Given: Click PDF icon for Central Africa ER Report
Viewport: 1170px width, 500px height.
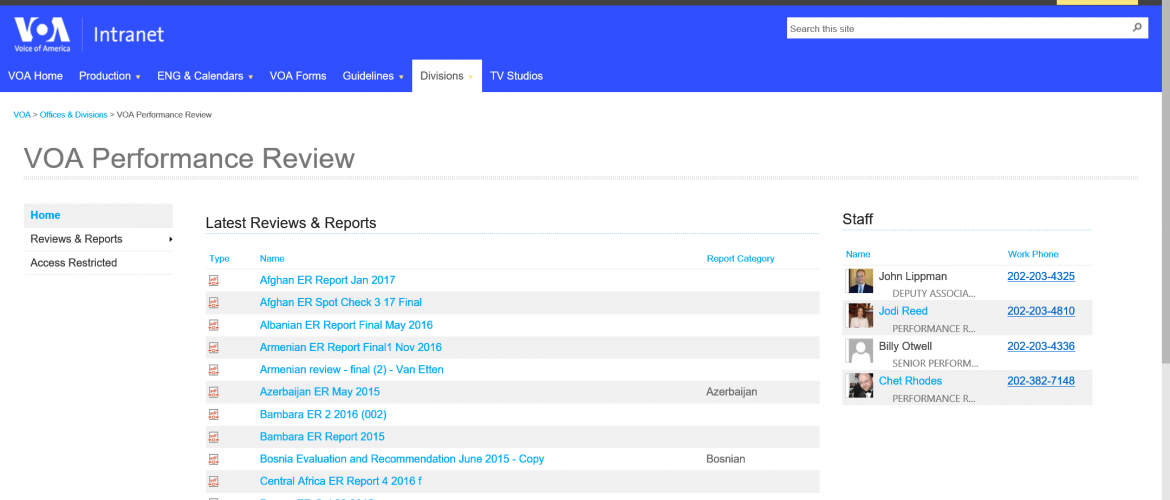Looking at the screenshot, I should [213, 481].
